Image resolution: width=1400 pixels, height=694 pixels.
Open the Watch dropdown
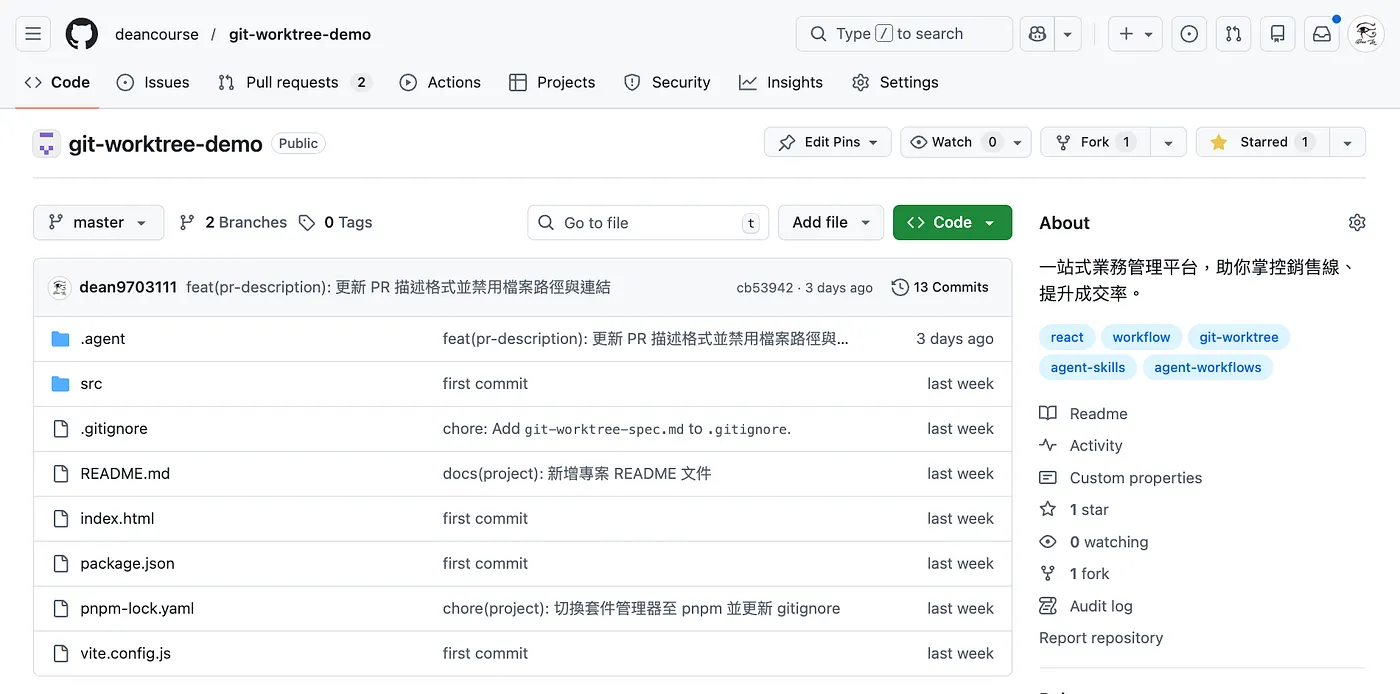(965, 142)
